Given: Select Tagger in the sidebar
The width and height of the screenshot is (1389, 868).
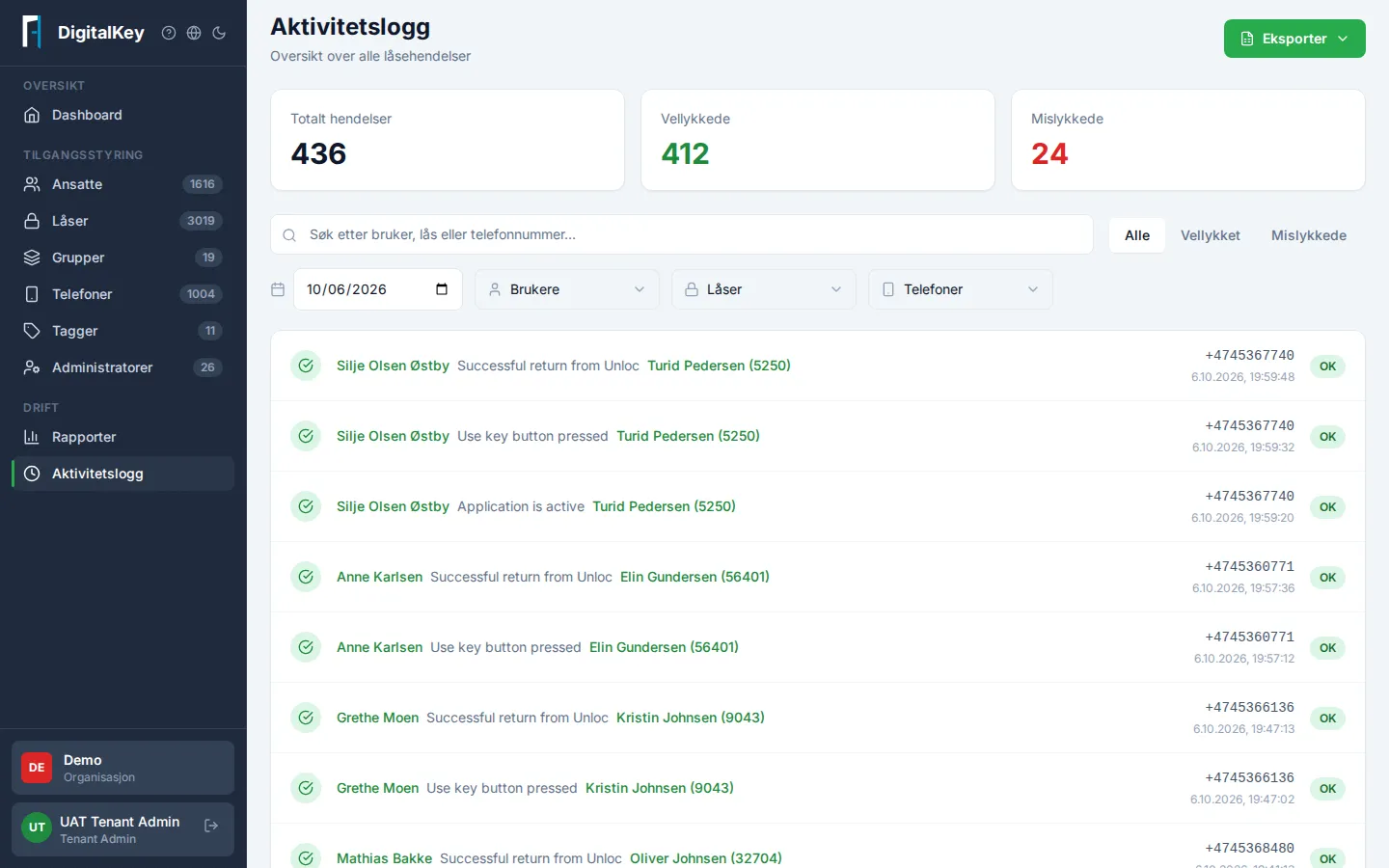Looking at the screenshot, I should (x=123, y=331).
